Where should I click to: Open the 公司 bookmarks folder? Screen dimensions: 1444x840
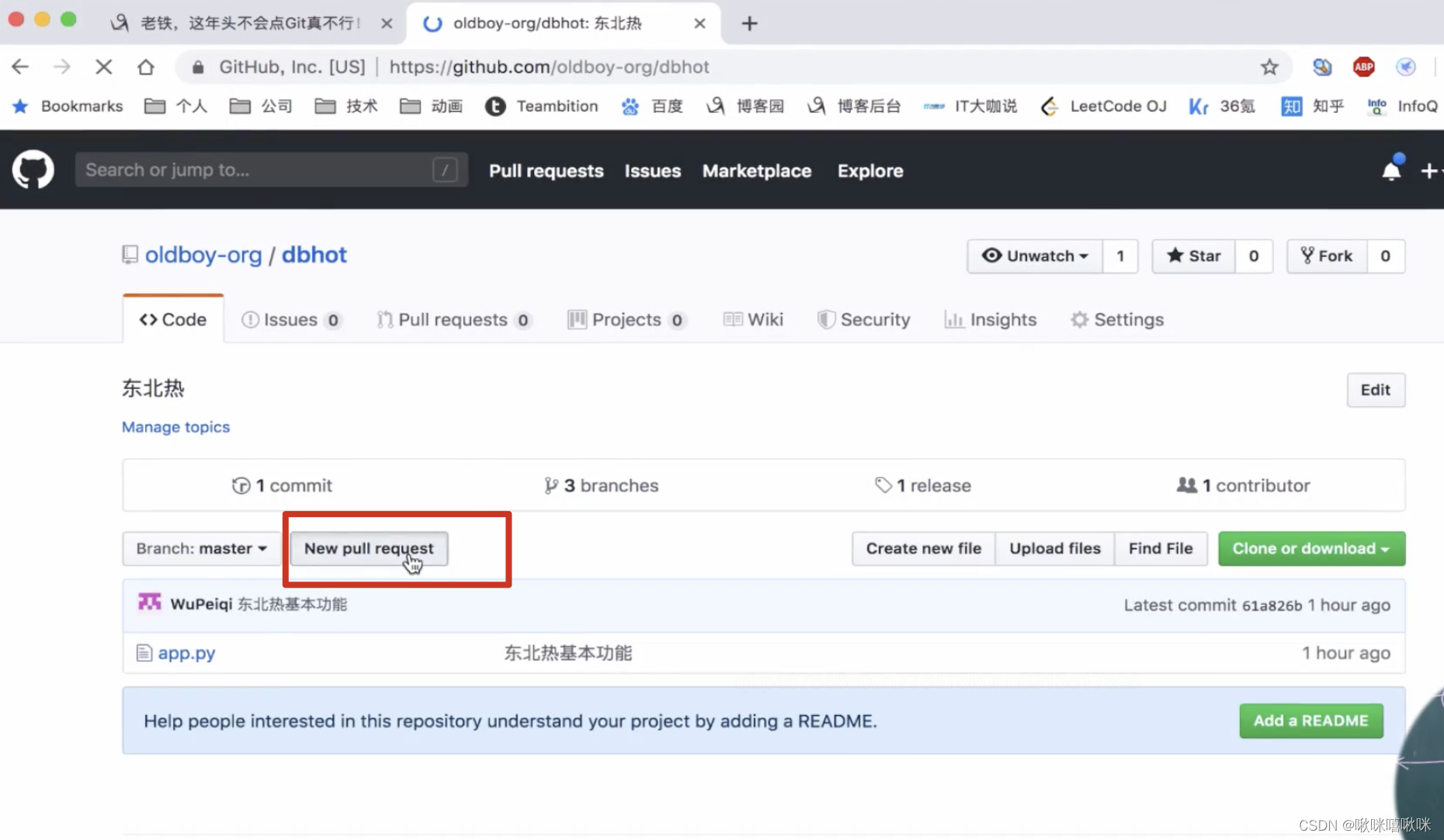coord(262,106)
